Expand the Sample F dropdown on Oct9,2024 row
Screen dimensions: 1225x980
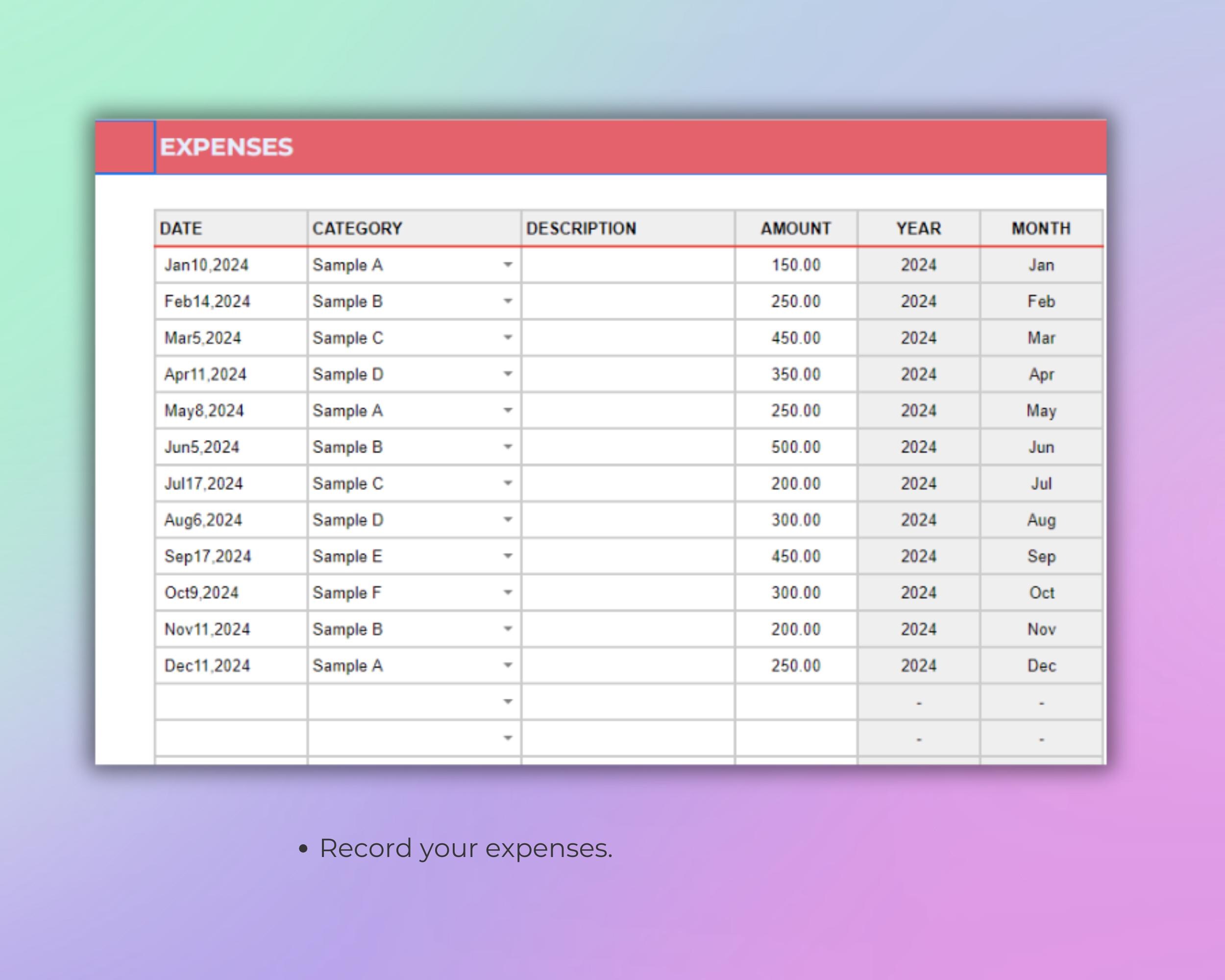[x=507, y=592]
